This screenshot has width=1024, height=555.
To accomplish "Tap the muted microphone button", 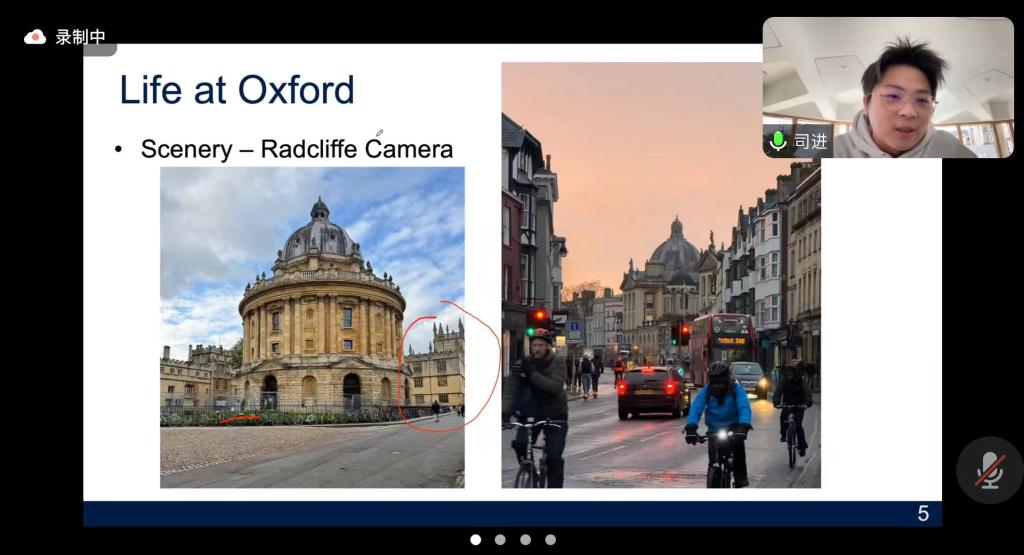I will [x=989, y=469].
